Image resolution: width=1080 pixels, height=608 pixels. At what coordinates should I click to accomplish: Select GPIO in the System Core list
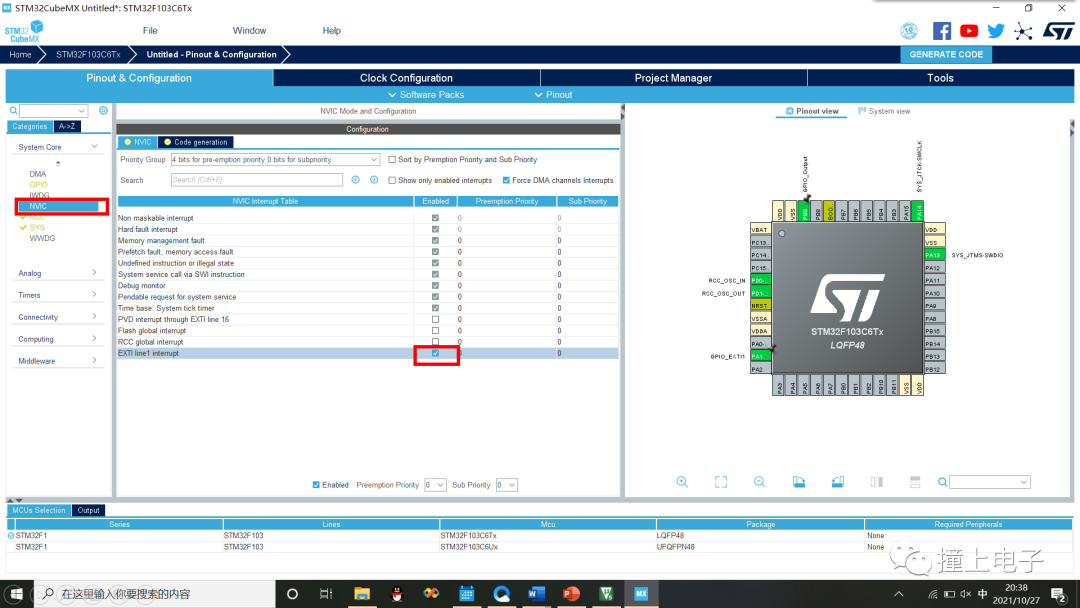coord(38,185)
